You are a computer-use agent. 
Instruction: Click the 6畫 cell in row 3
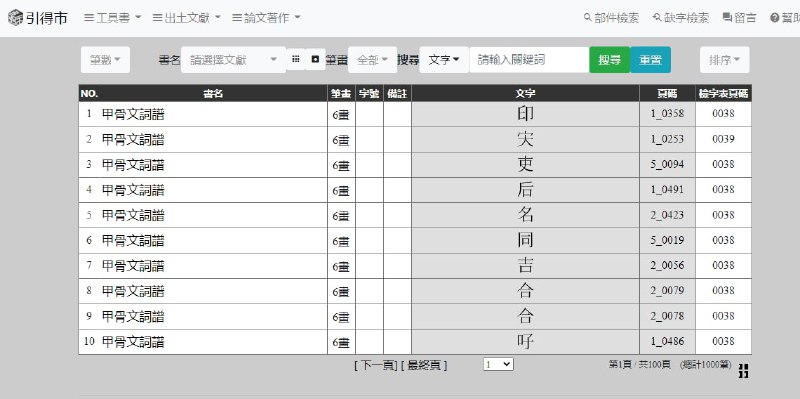click(x=341, y=165)
